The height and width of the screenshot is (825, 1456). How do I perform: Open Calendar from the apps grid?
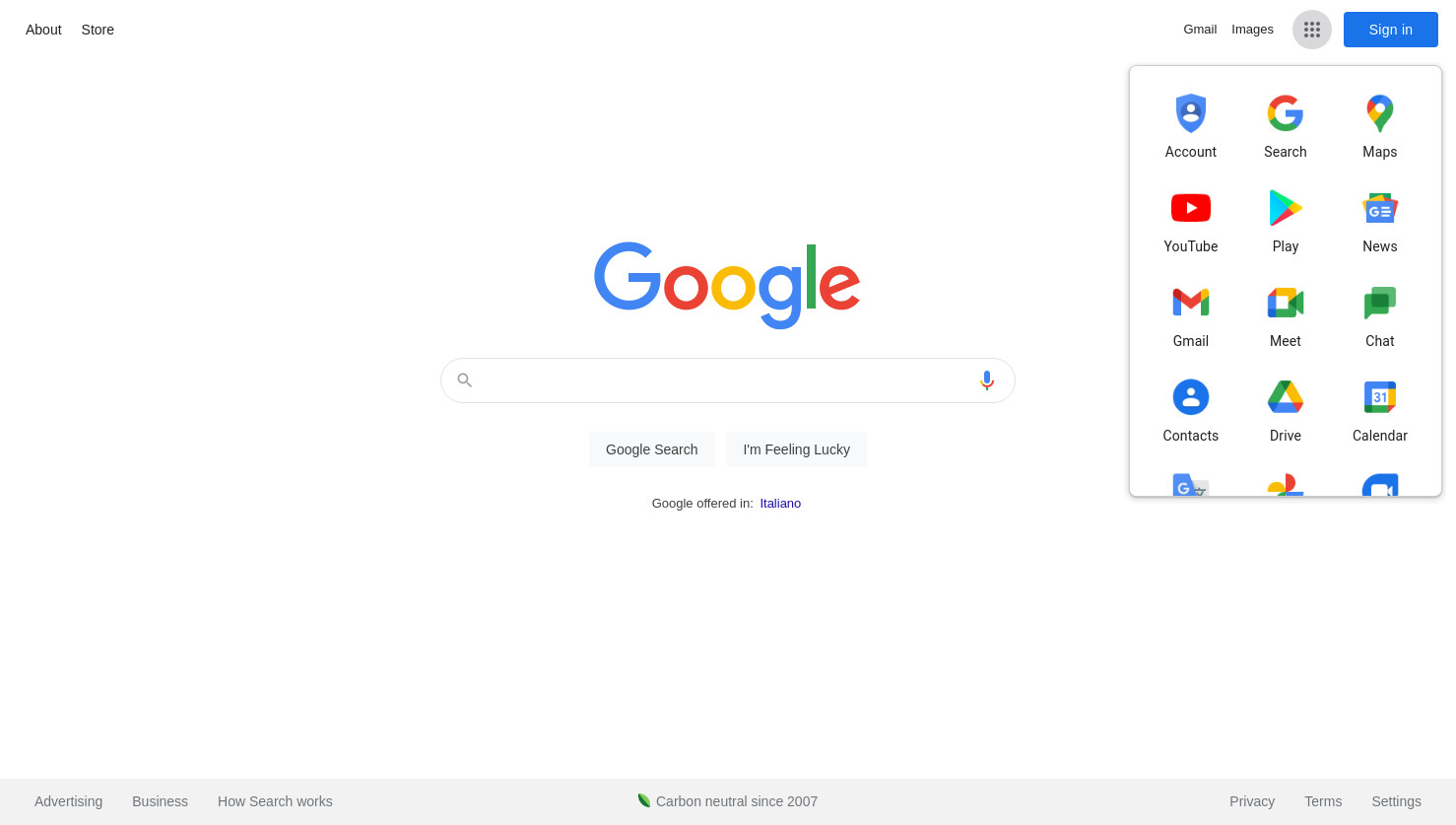pyautogui.click(x=1379, y=410)
